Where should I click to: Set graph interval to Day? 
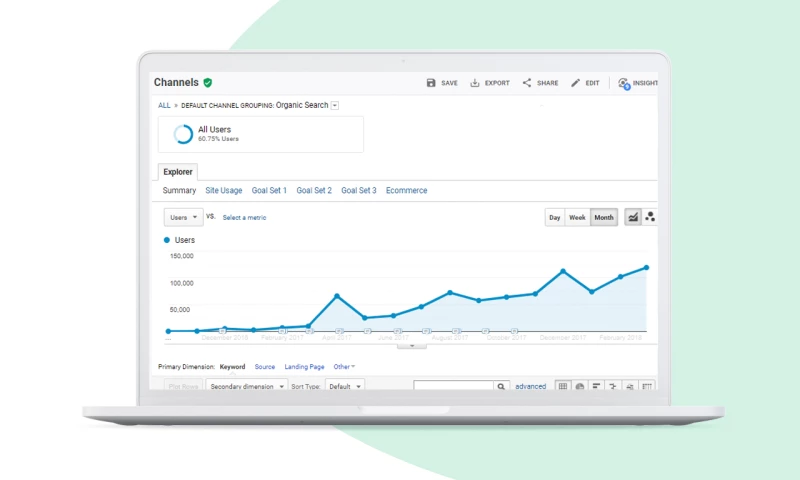coord(554,217)
